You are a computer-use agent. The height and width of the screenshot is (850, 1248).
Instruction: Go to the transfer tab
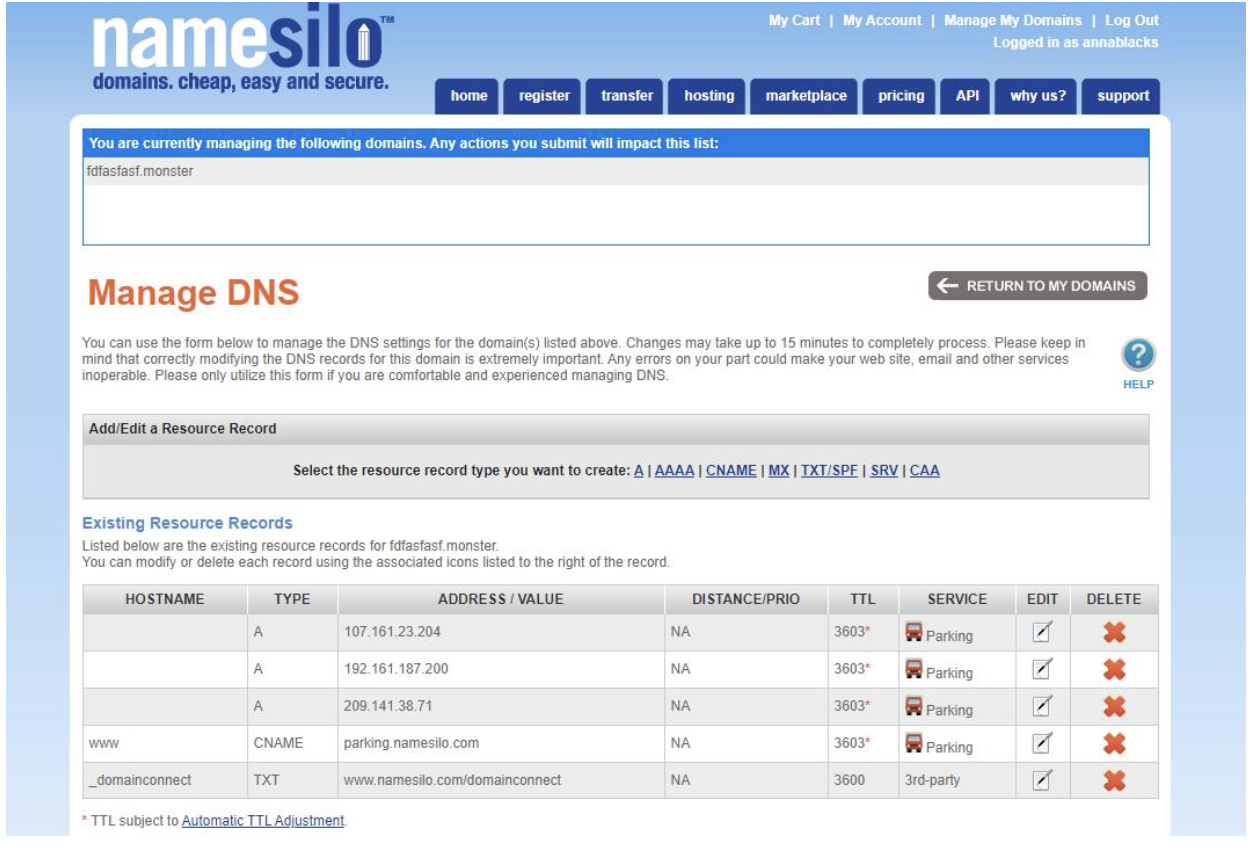(x=627, y=96)
